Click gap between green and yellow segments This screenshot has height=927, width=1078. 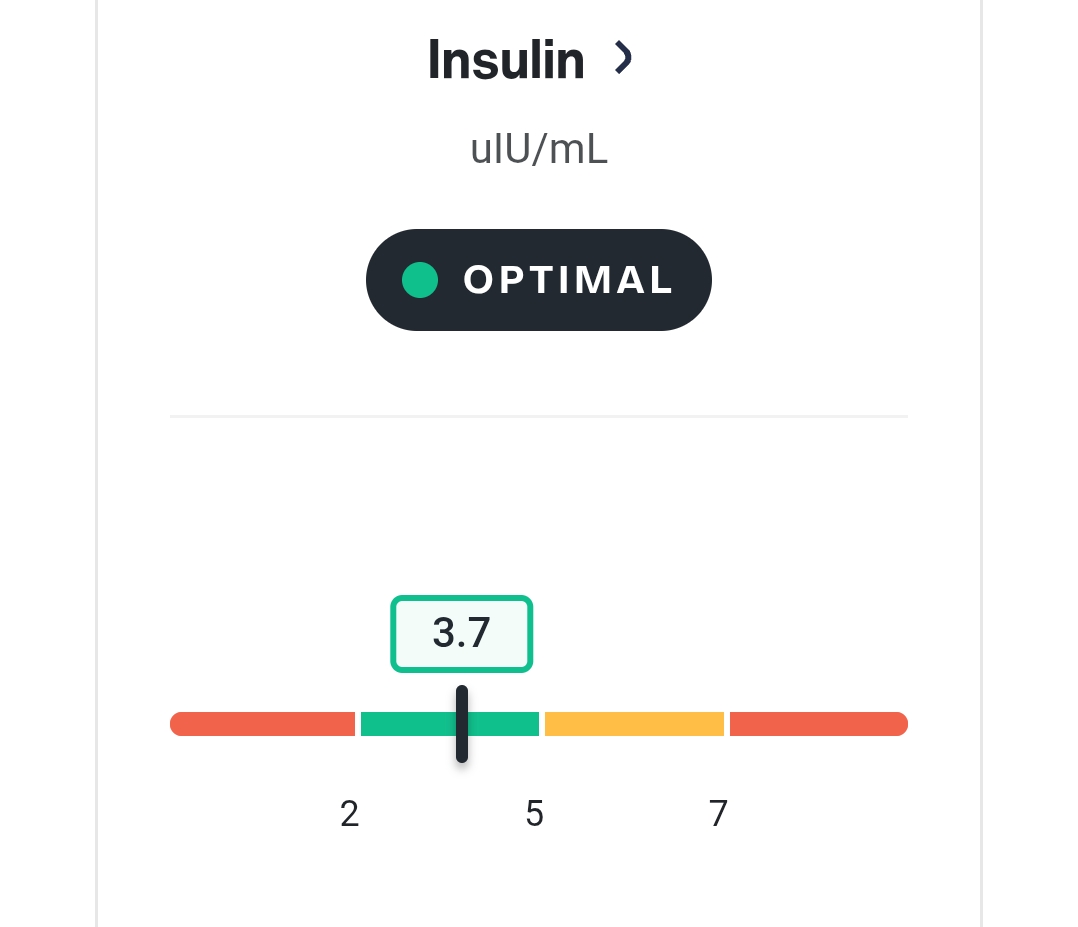pos(542,724)
